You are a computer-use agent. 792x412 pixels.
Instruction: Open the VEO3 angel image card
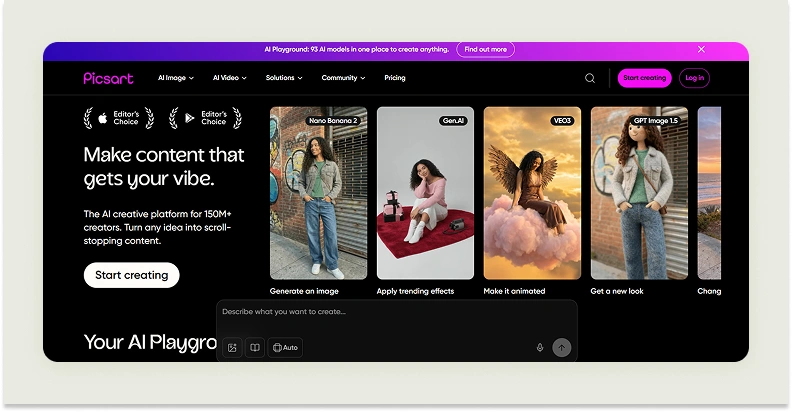click(x=532, y=193)
